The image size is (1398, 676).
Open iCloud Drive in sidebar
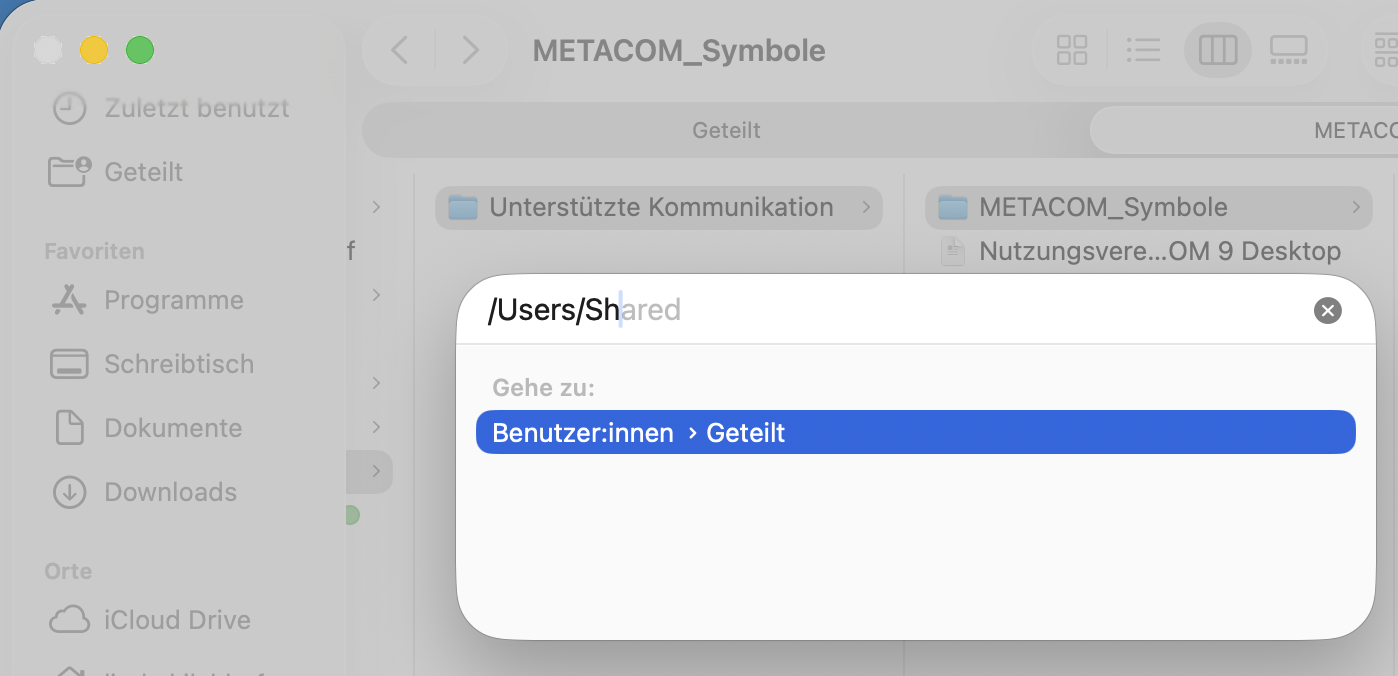click(x=177, y=620)
